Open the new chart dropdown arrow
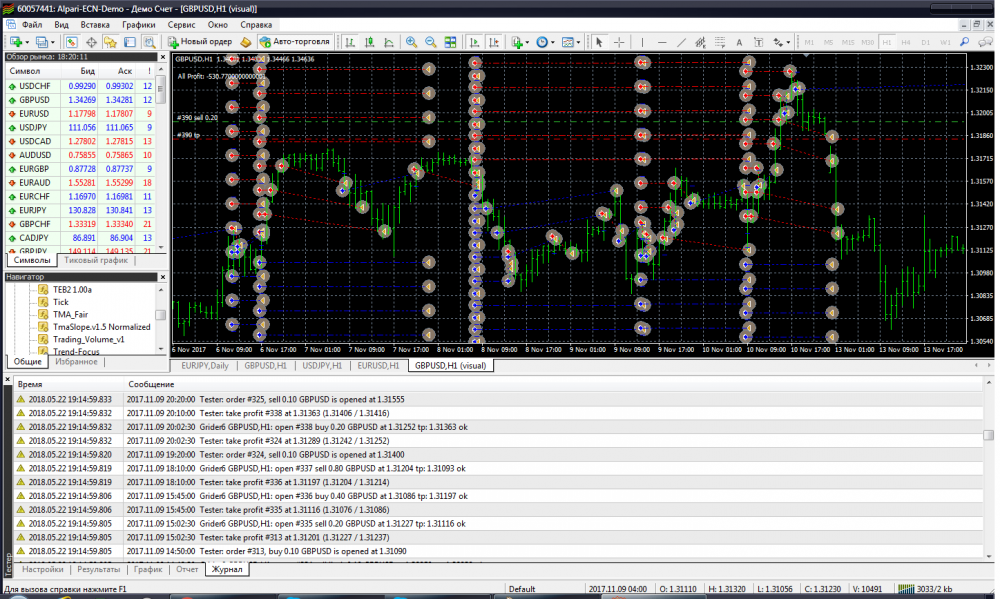Screen dimensions: 1000x599 27,42
